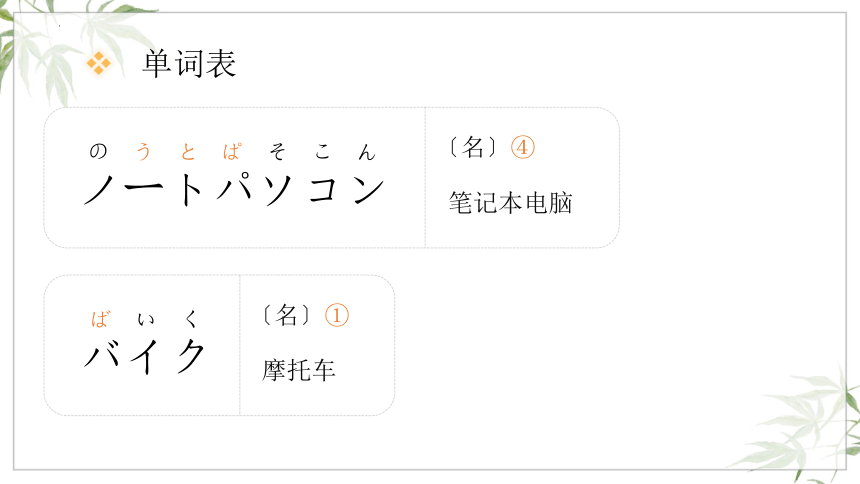
Task: Click the orange furigana ば above バ
Action: coord(100,319)
